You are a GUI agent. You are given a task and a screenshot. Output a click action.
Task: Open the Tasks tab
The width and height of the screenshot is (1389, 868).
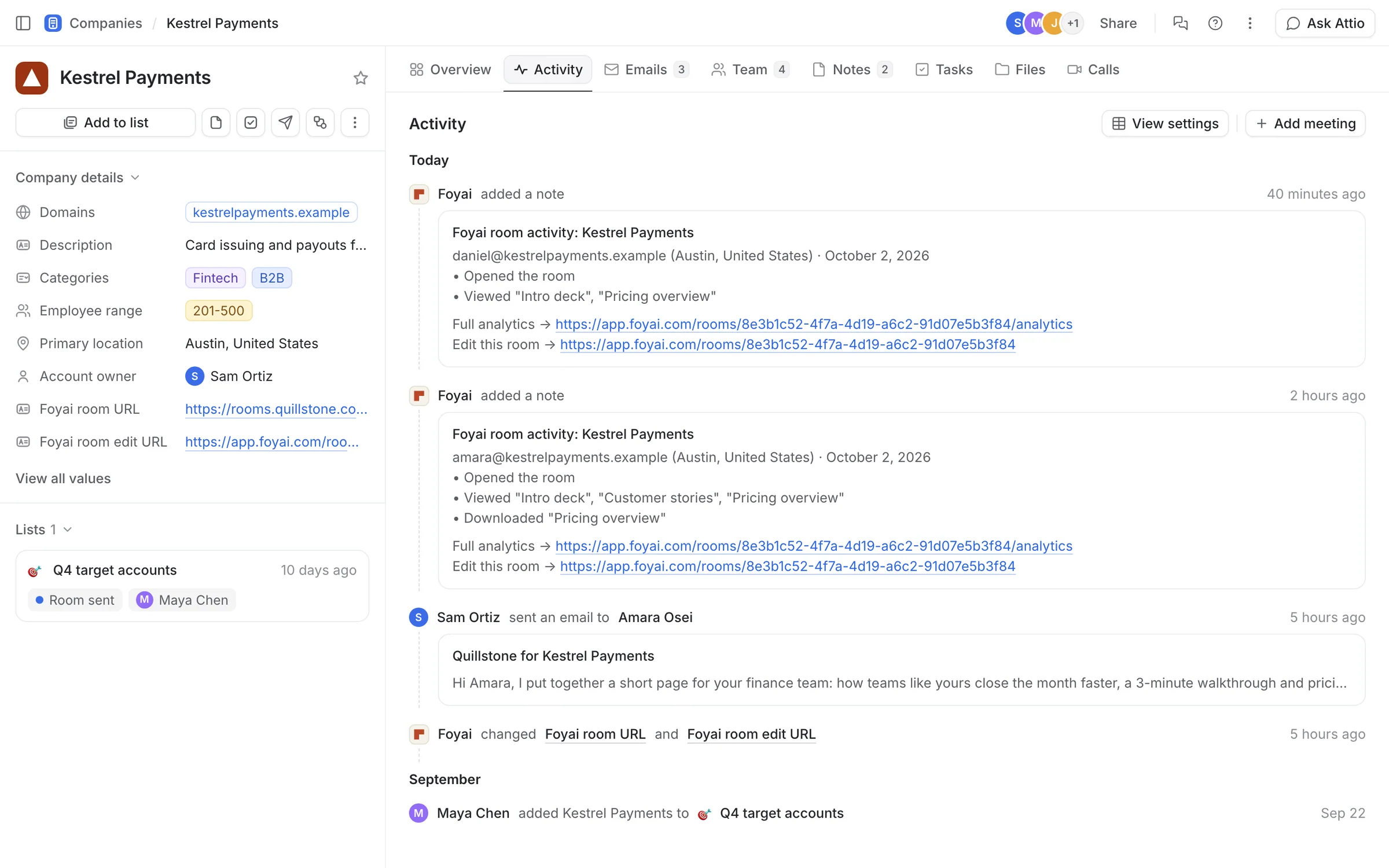click(945, 69)
